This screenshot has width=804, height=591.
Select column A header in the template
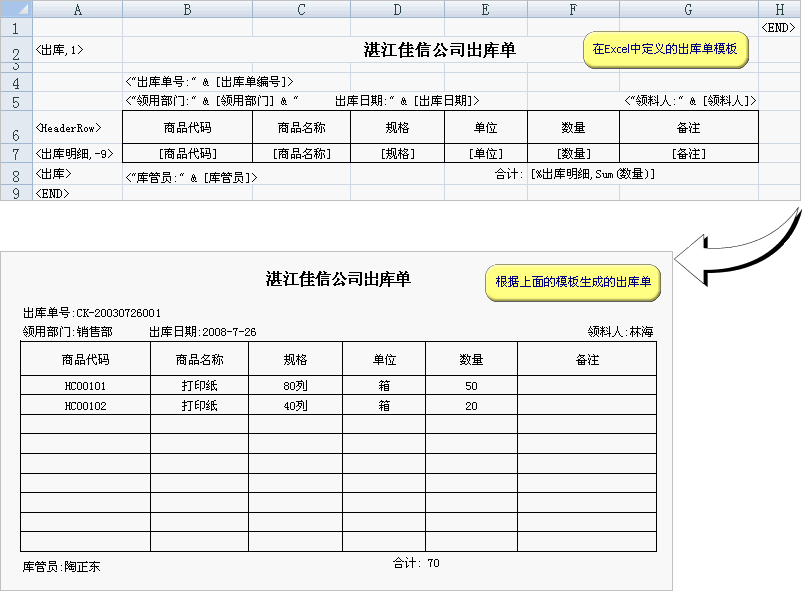coord(77,9)
